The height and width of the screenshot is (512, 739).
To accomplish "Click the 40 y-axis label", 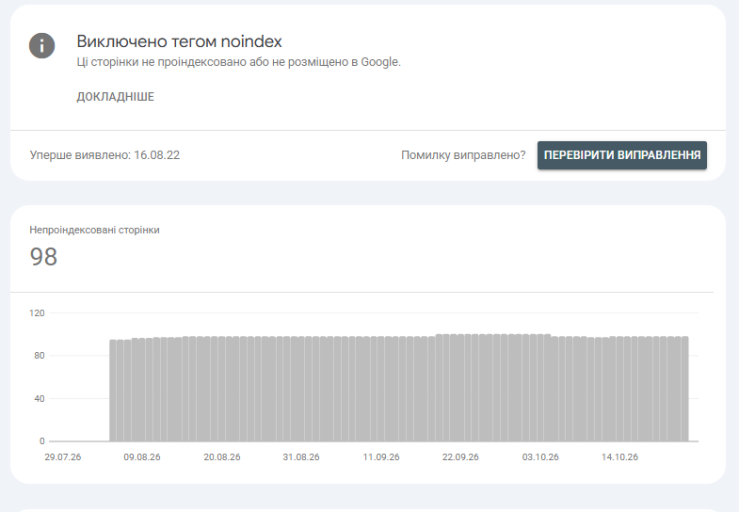I will tap(39, 398).
